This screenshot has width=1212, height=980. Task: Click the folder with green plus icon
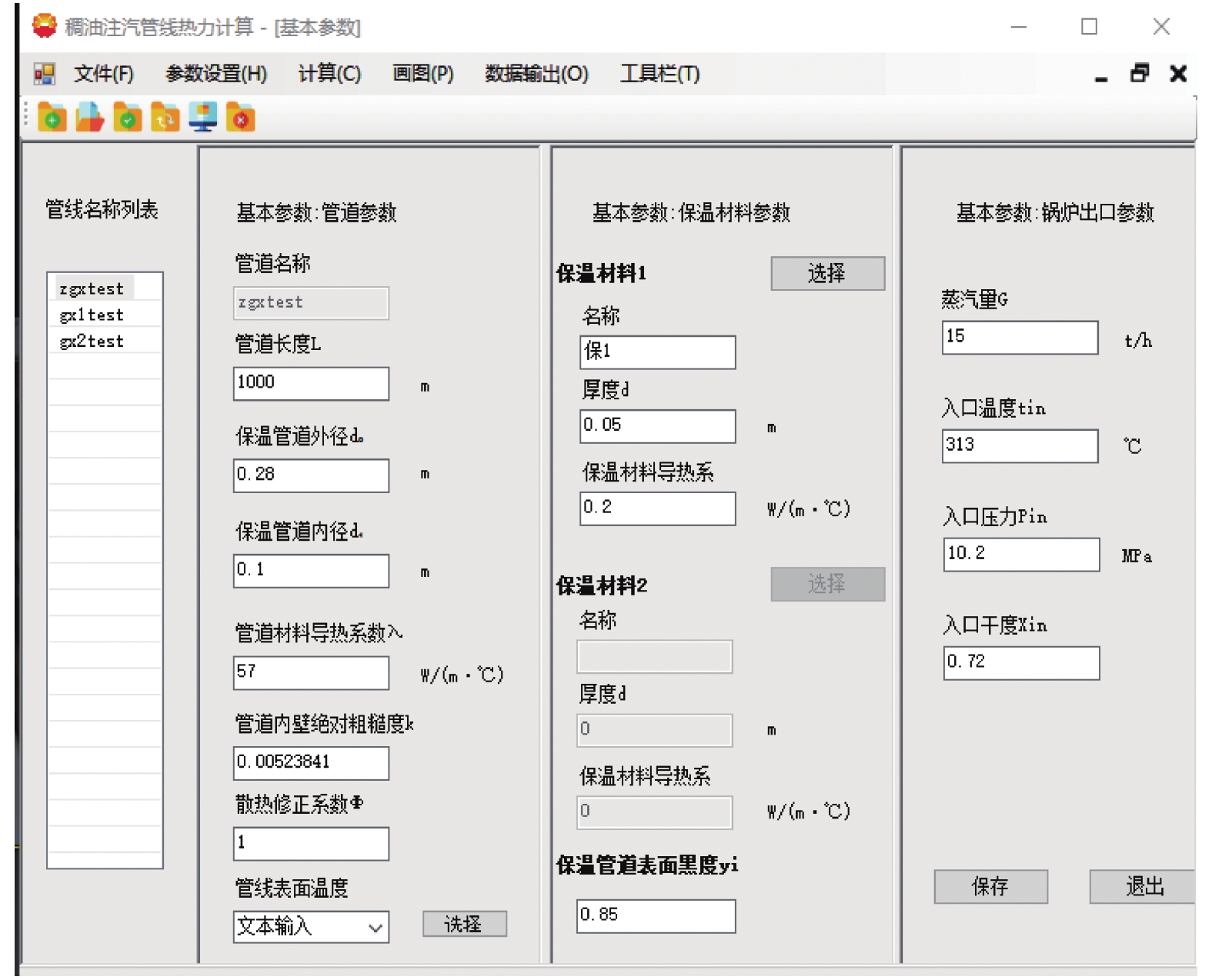52,118
